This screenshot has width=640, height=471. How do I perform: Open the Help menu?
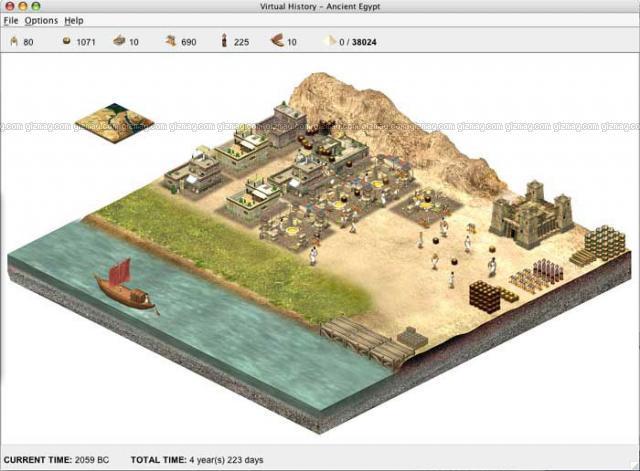[74, 20]
